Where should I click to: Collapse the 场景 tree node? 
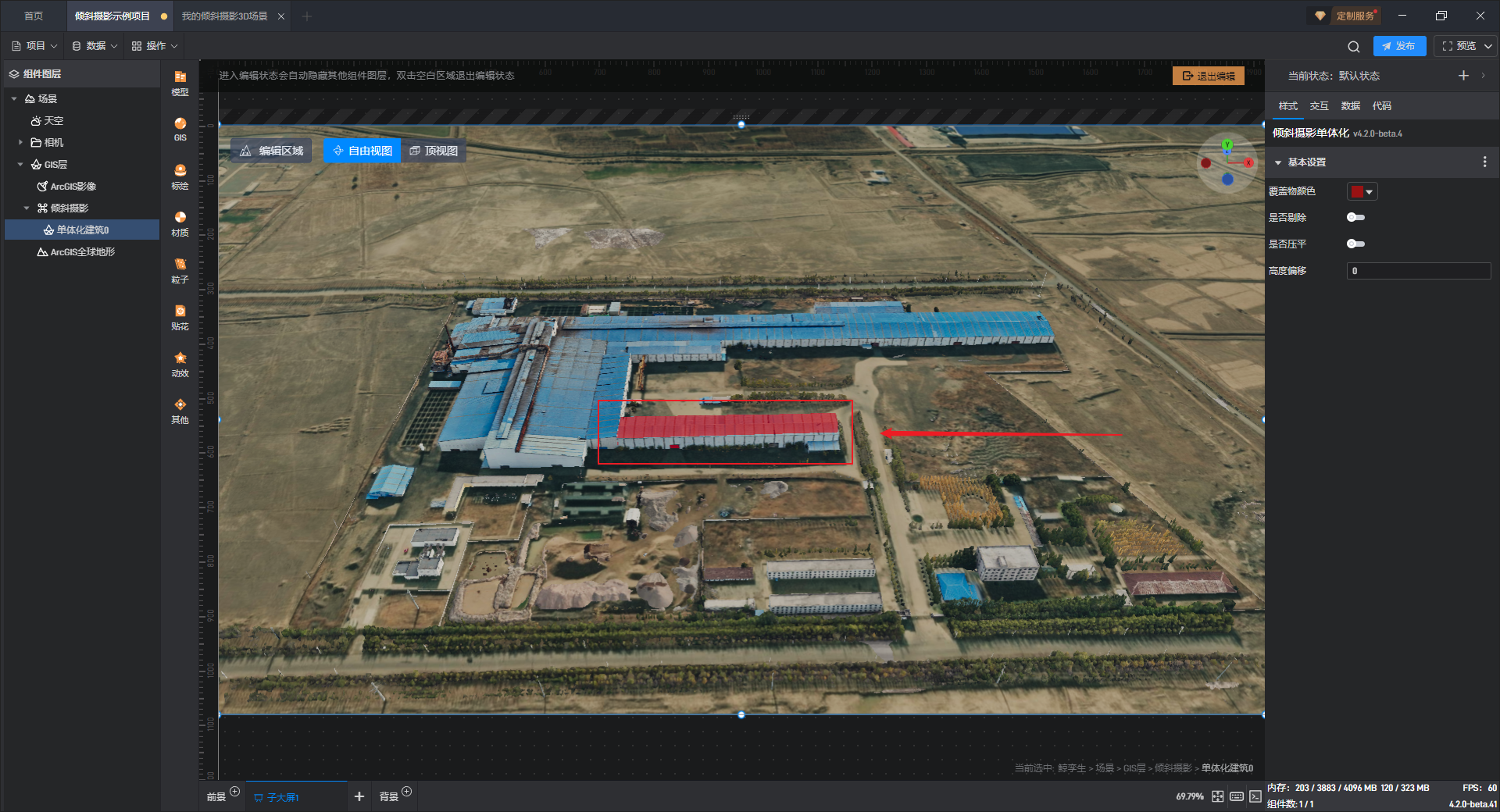tap(14, 98)
